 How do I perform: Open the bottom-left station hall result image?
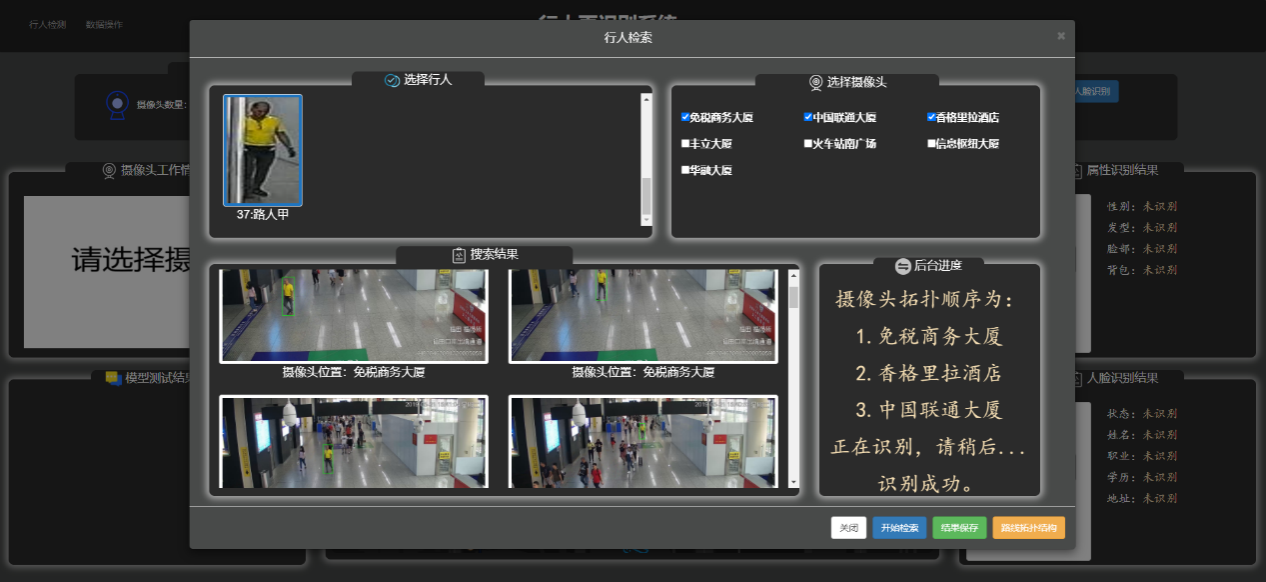pyautogui.click(x=354, y=441)
